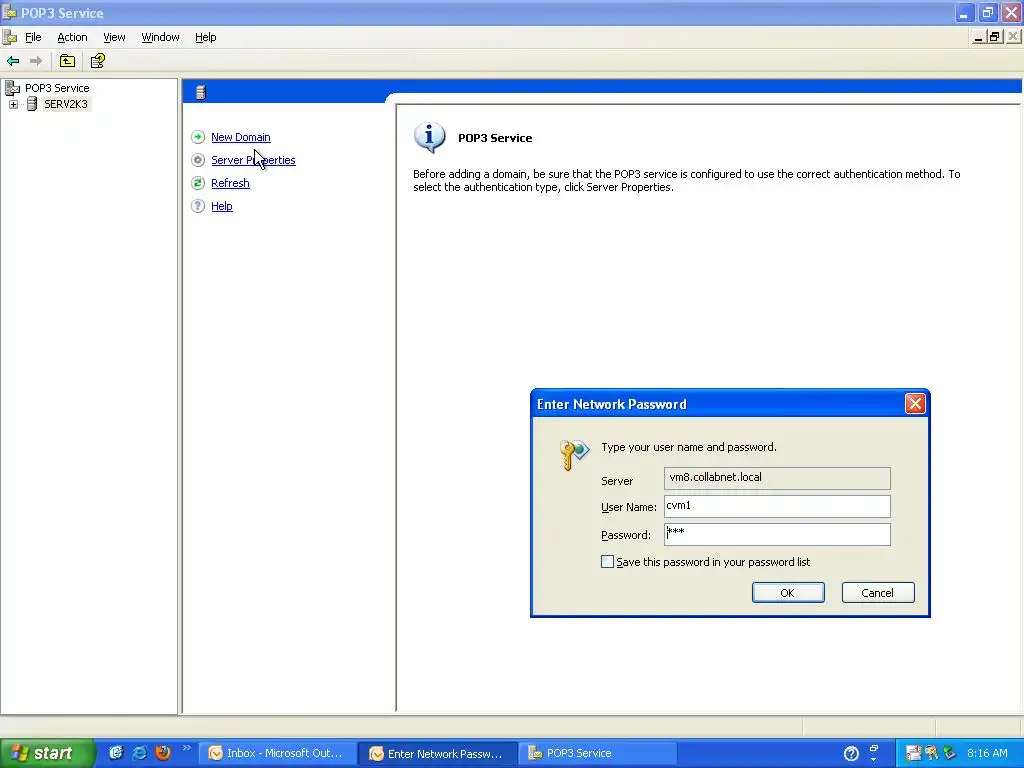Image resolution: width=1024 pixels, height=768 pixels.
Task: Minimize the inner MMC console window
Action: pos(978,37)
